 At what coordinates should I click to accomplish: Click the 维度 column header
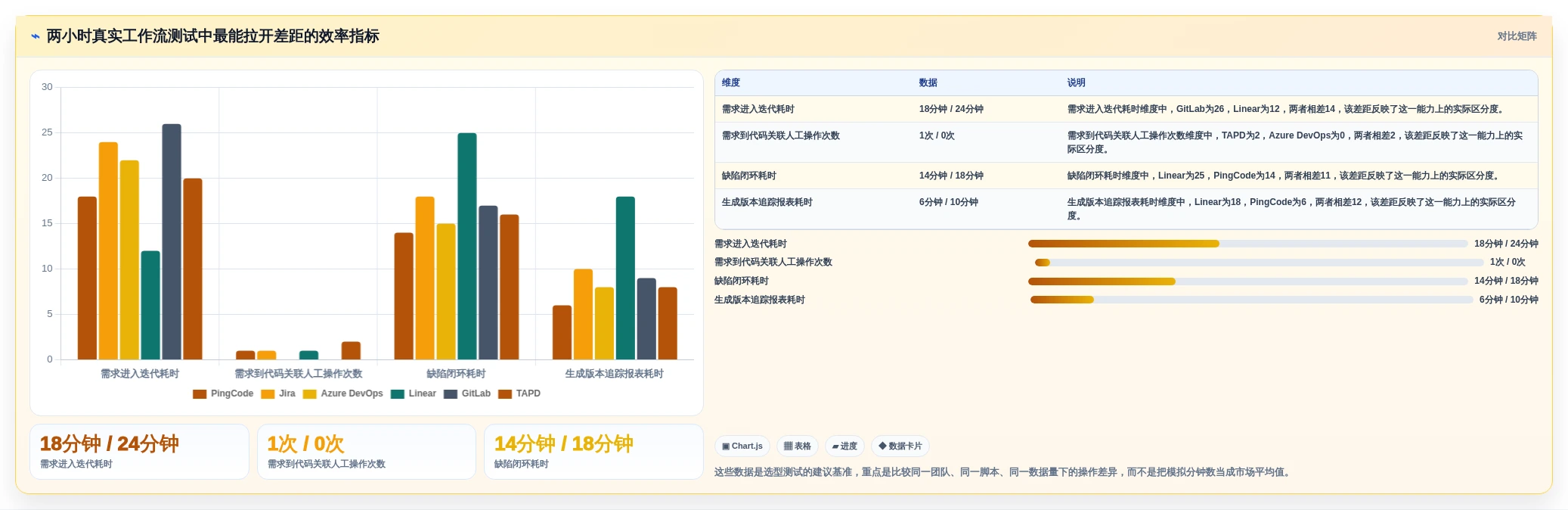731,83
